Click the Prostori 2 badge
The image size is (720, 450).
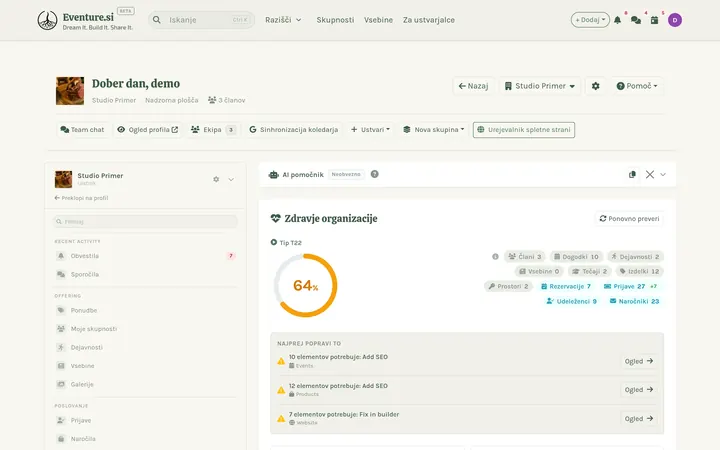coord(508,286)
